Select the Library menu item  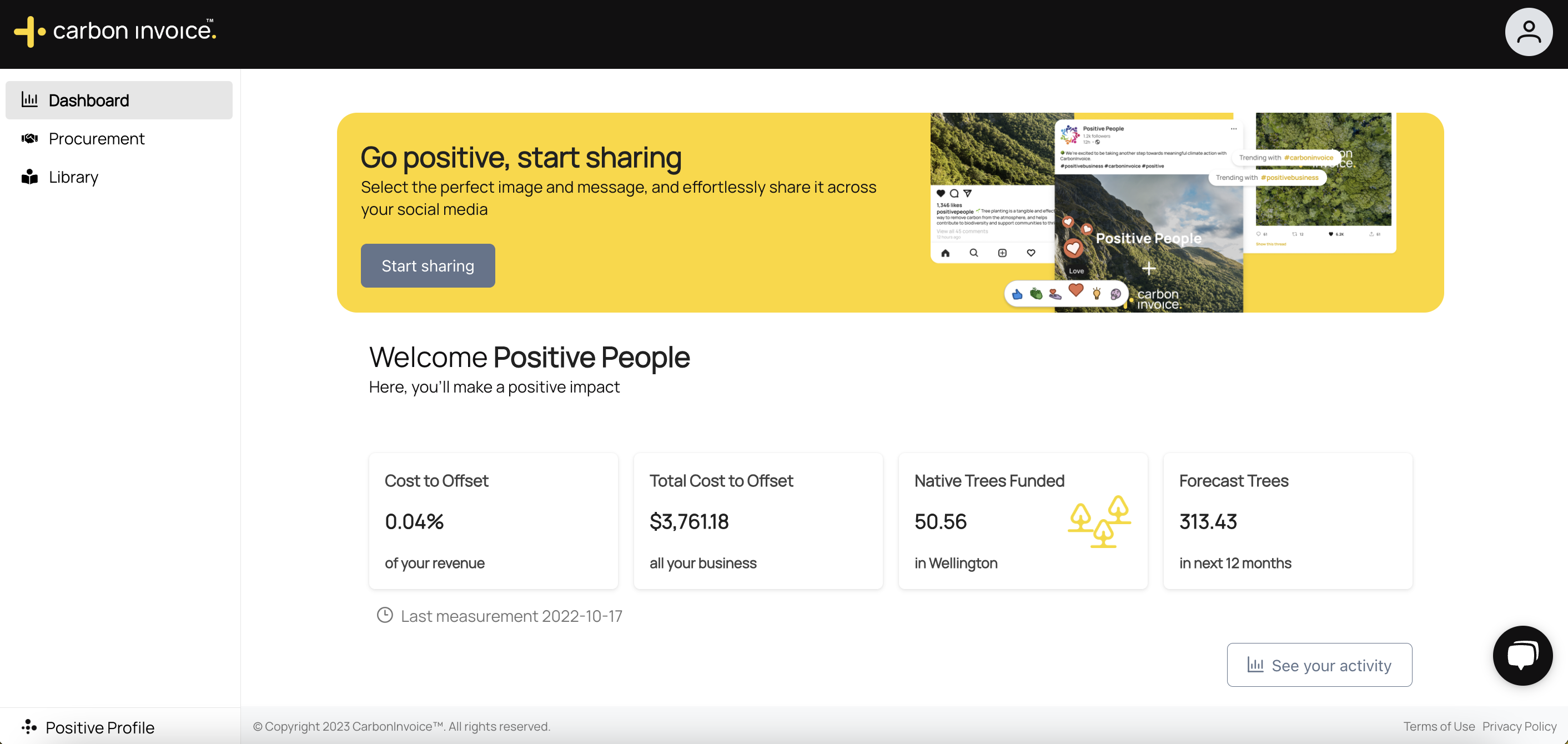pyautogui.click(x=74, y=176)
